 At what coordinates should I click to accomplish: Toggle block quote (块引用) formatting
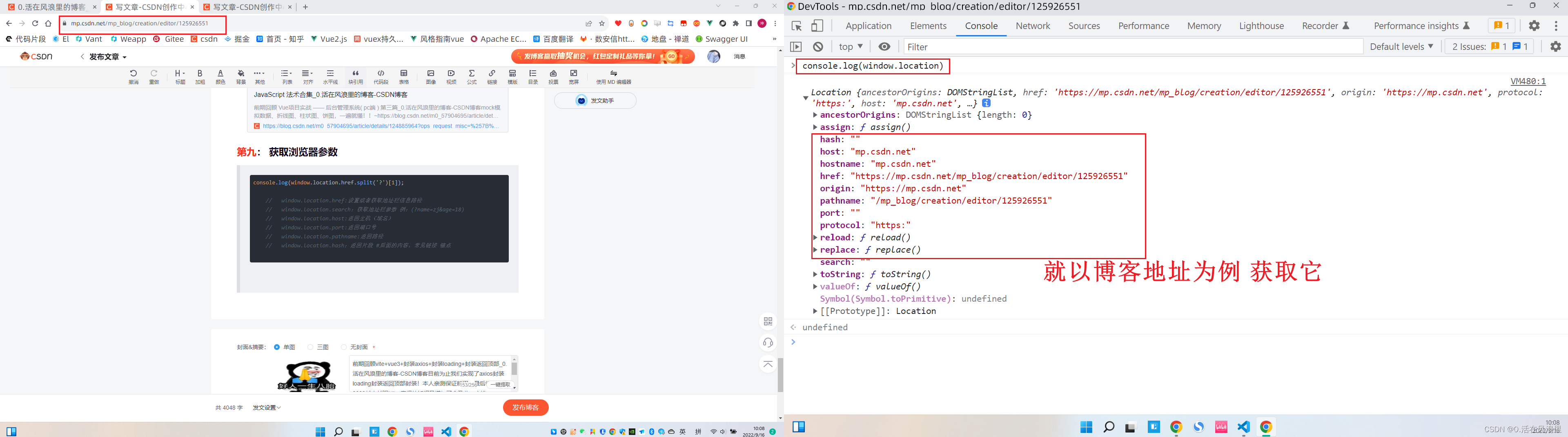tap(356, 77)
